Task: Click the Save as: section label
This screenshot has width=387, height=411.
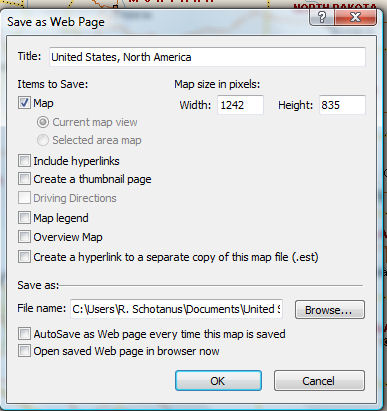Action: [38, 285]
